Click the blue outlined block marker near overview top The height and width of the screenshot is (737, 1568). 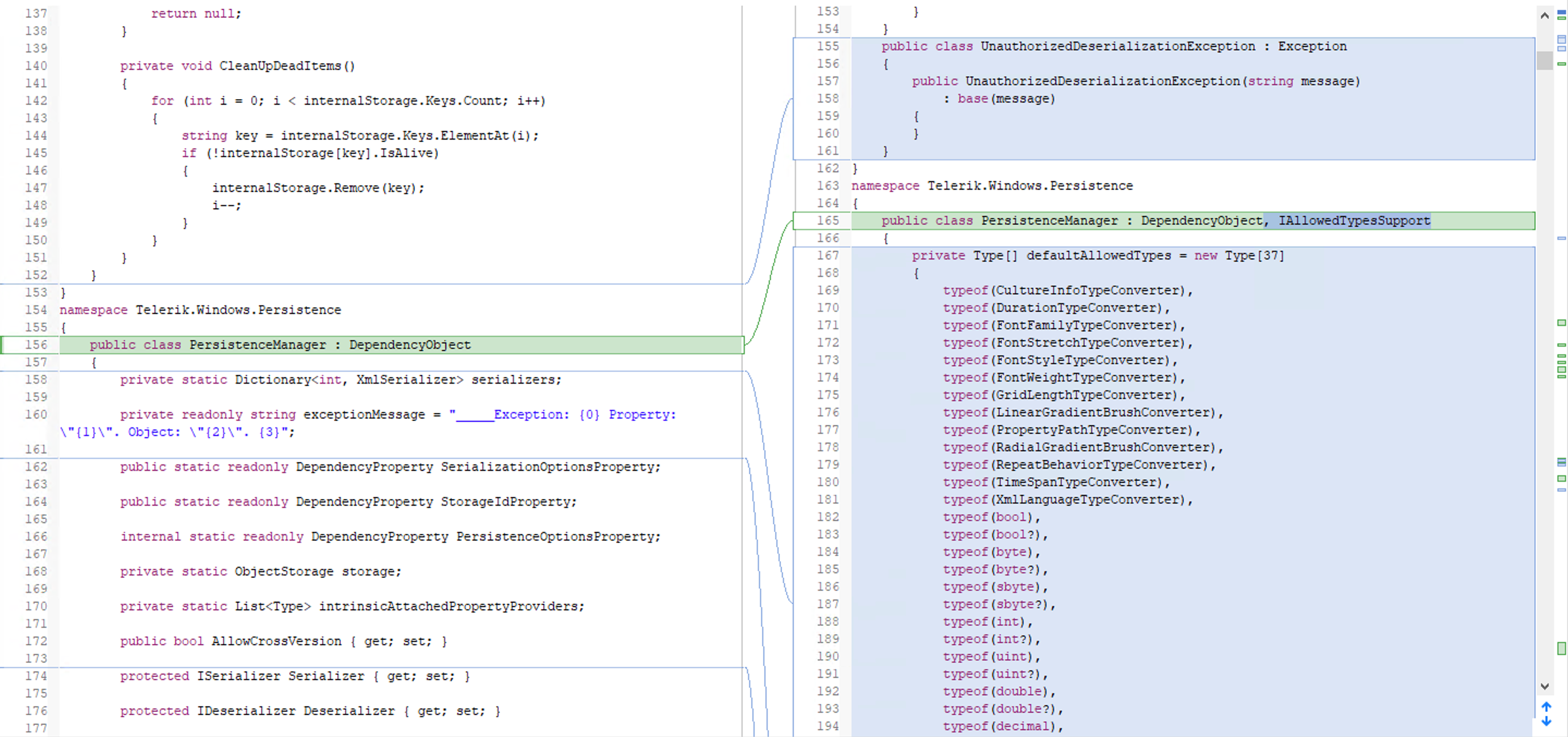click(x=1561, y=40)
